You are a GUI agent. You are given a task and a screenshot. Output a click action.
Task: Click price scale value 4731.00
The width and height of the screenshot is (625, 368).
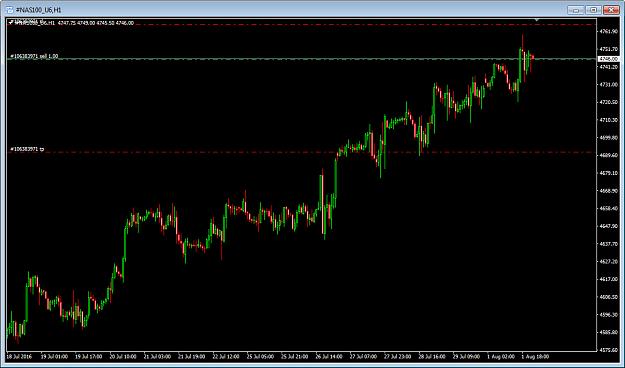609,85
